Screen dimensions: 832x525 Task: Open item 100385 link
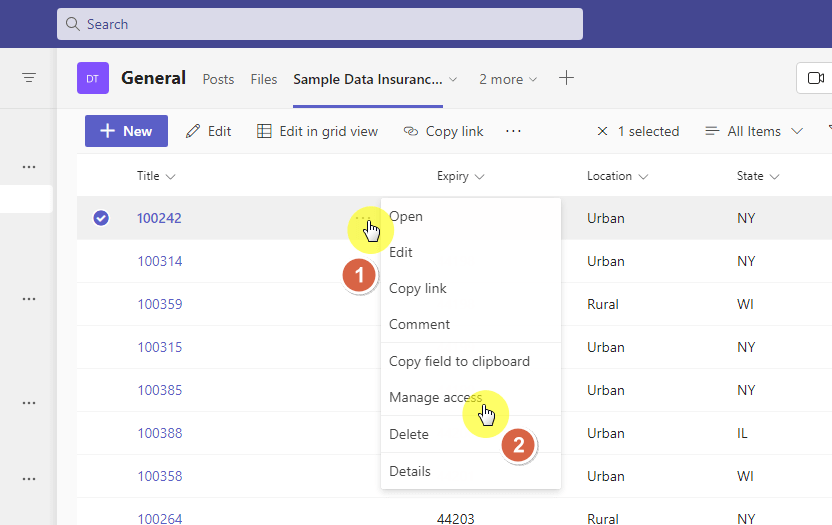click(160, 390)
